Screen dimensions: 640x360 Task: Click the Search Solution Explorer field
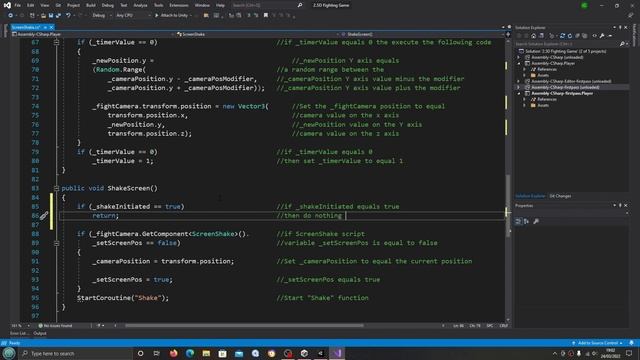[571, 44]
